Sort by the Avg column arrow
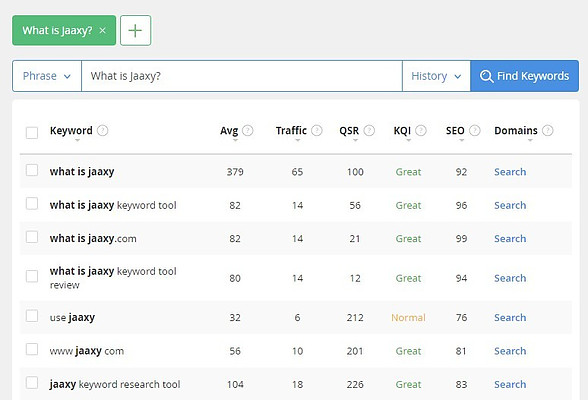588x400 pixels. click(235, 140)
